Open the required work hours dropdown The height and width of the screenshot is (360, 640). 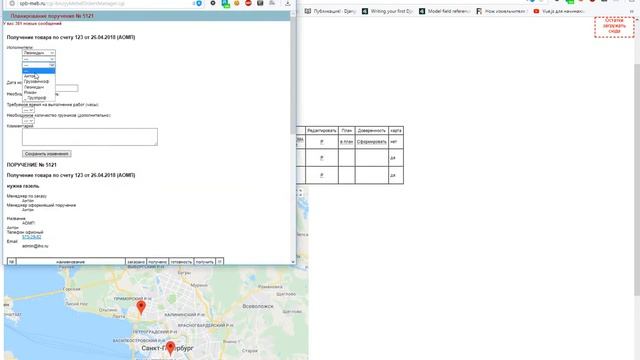[x=28, y=110]
